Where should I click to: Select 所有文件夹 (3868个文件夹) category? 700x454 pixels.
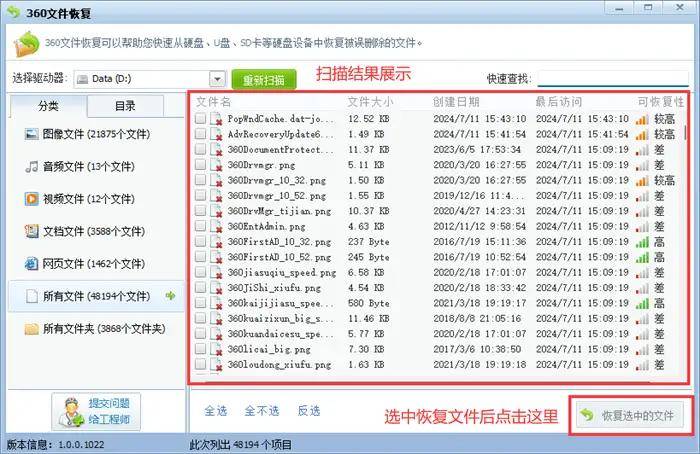[96, 329]
